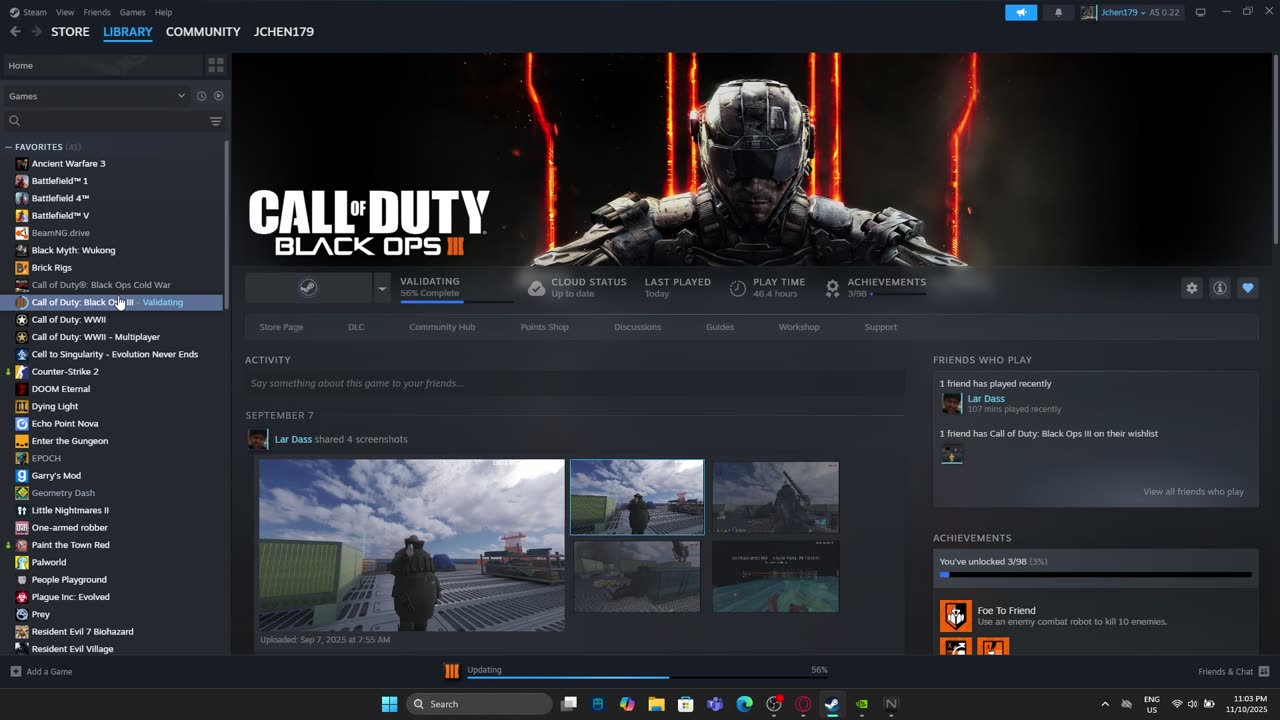Viewport: 1280px width, 720px height.
Task: Open Microsoft Edge in taskbar
Action: point(744,704)
